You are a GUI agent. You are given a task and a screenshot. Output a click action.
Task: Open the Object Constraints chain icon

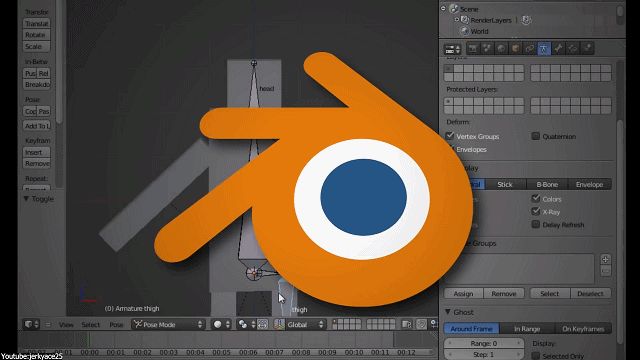[x=530, y=49]
